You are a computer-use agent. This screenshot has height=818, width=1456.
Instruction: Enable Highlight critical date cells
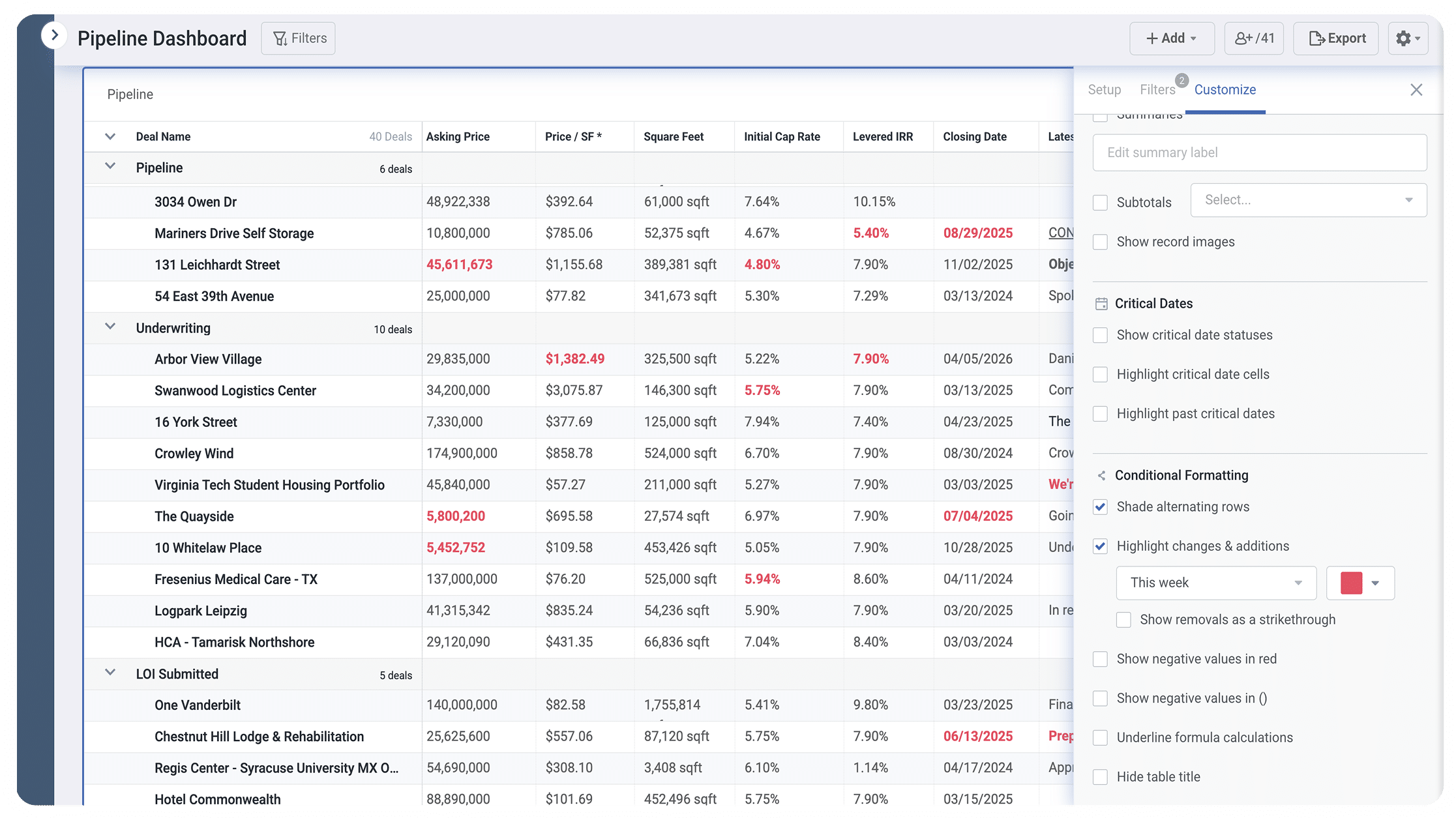pyautogui.click(x=1101, y=375)
